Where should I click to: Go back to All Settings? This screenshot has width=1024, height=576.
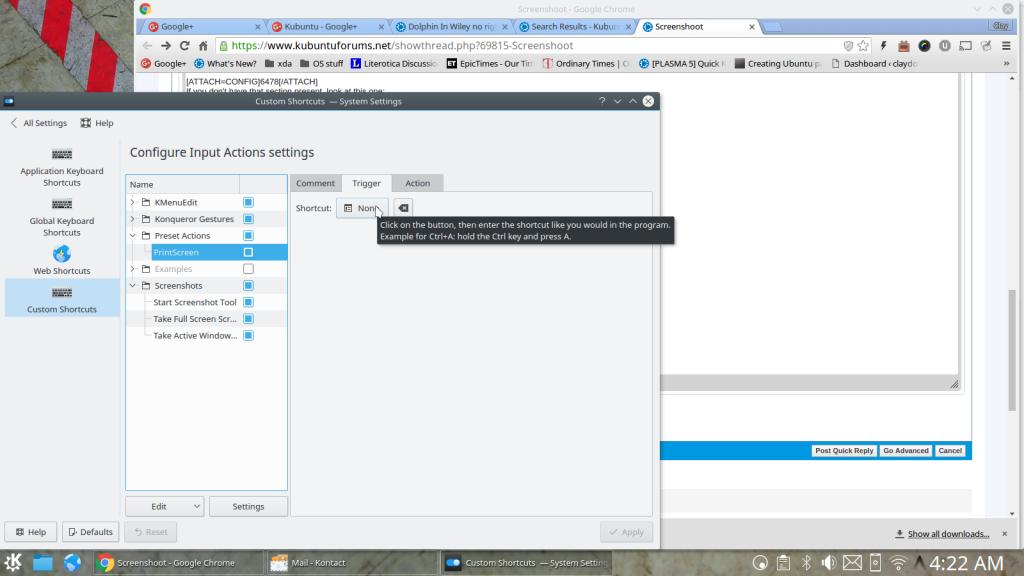(x=38, y=123)
